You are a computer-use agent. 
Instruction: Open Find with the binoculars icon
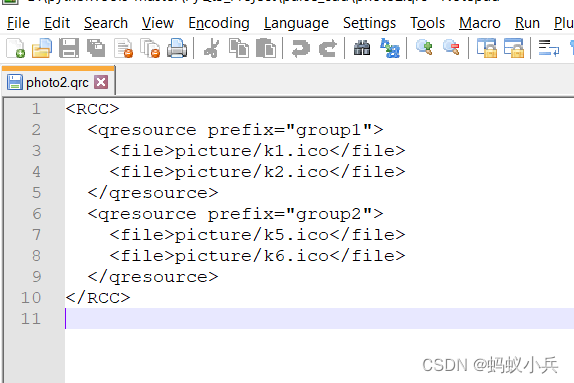[x=362, y=48]
